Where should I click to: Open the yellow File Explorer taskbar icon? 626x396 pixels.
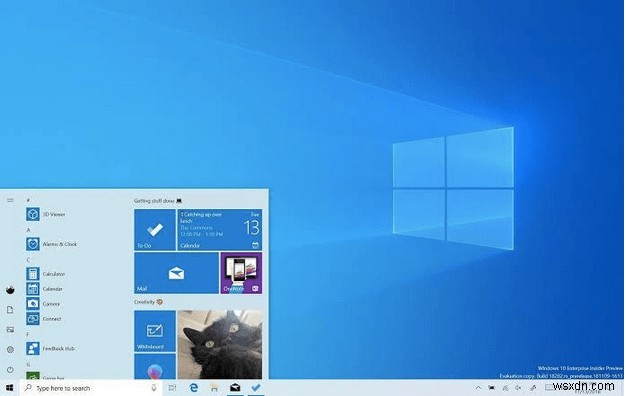214,388
